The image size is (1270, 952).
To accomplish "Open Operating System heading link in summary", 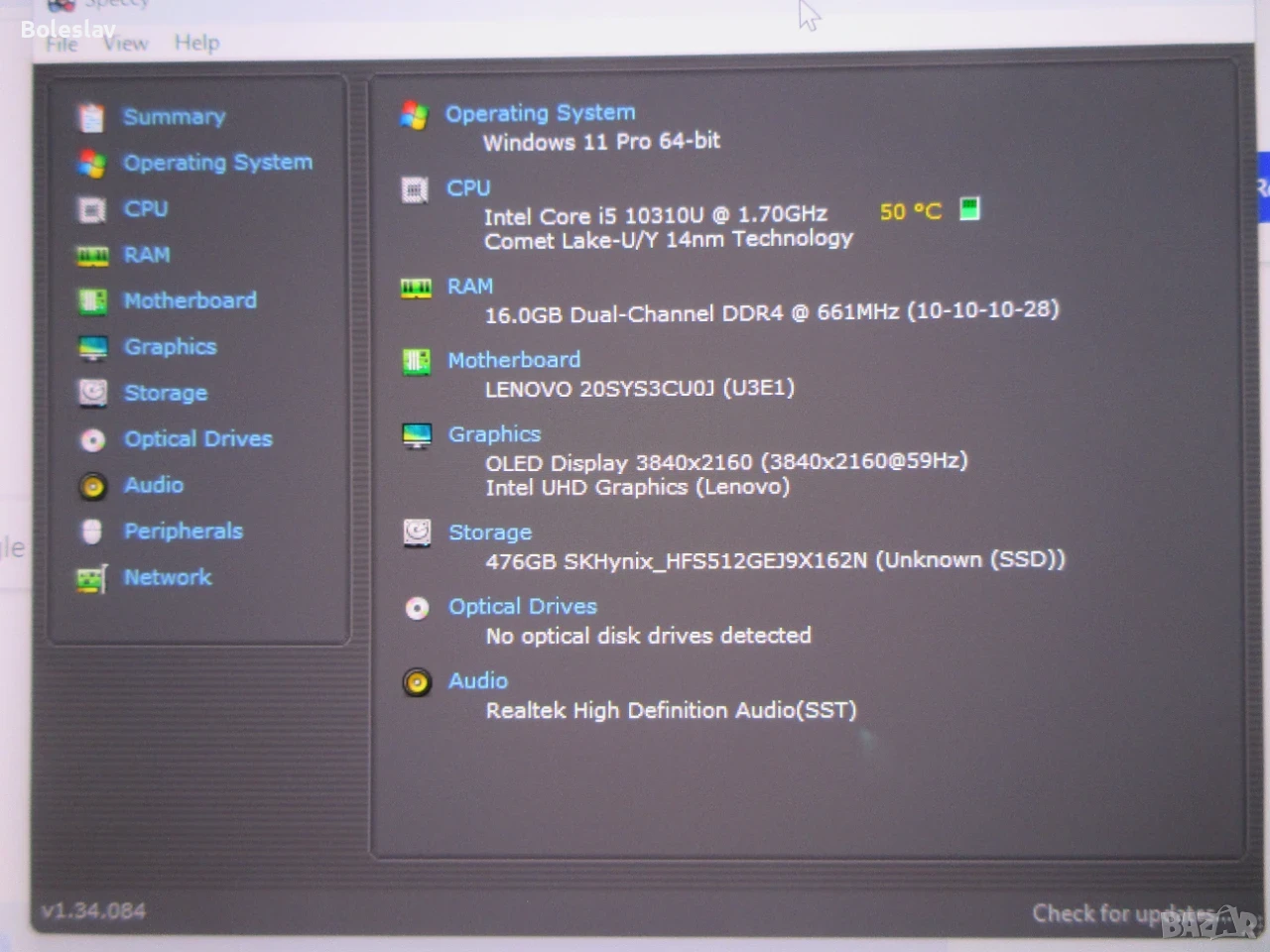I will click(x=541, y=113).
